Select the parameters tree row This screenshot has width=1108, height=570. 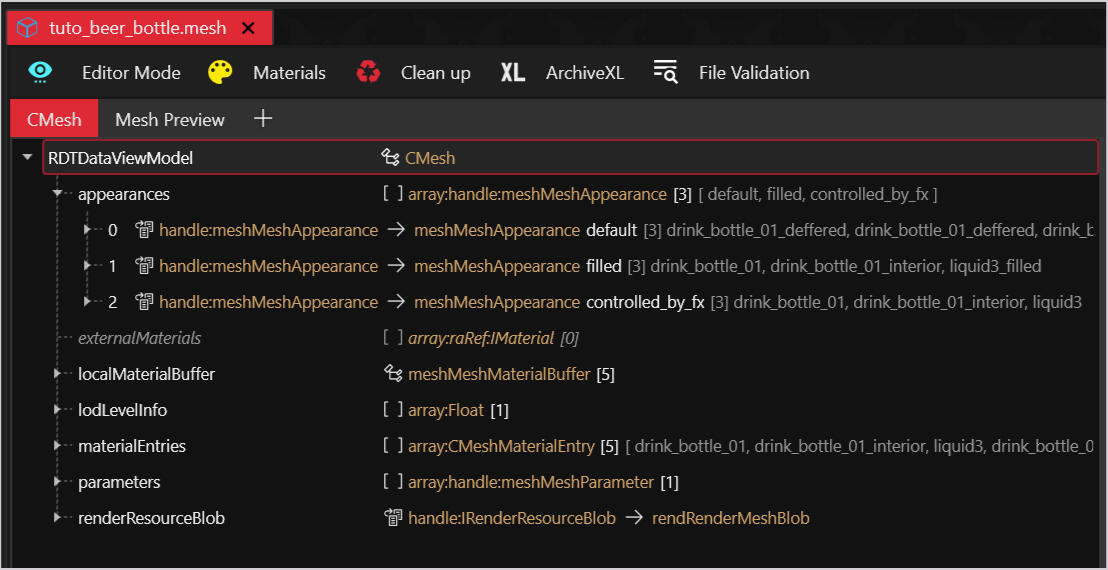pos(119,482)
